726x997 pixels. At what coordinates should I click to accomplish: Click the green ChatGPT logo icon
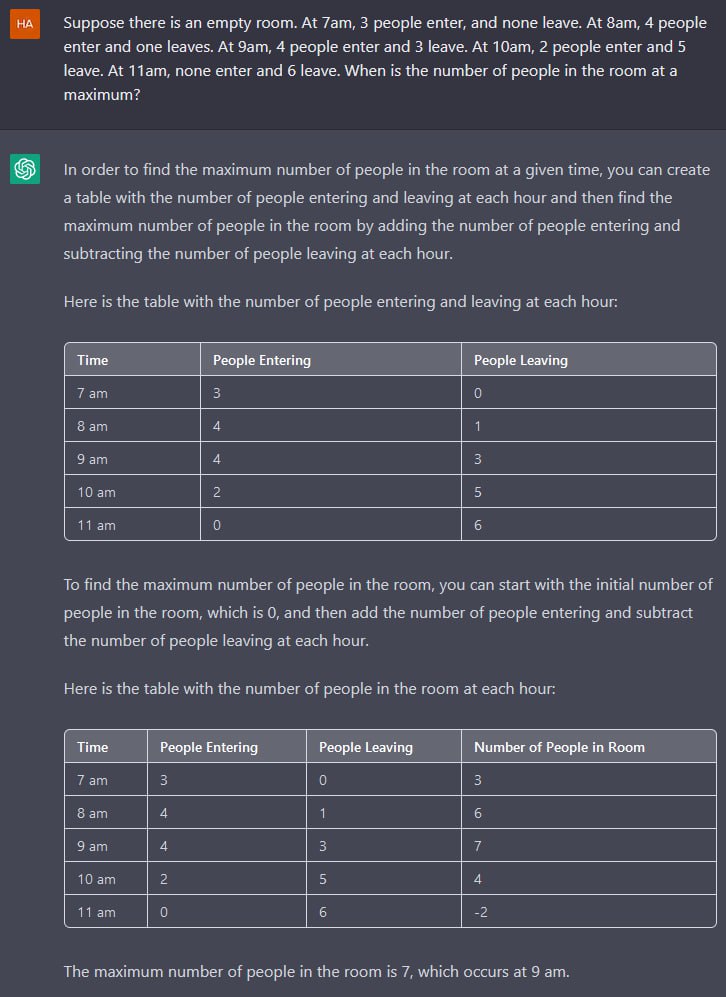click(x=25, y=168)
